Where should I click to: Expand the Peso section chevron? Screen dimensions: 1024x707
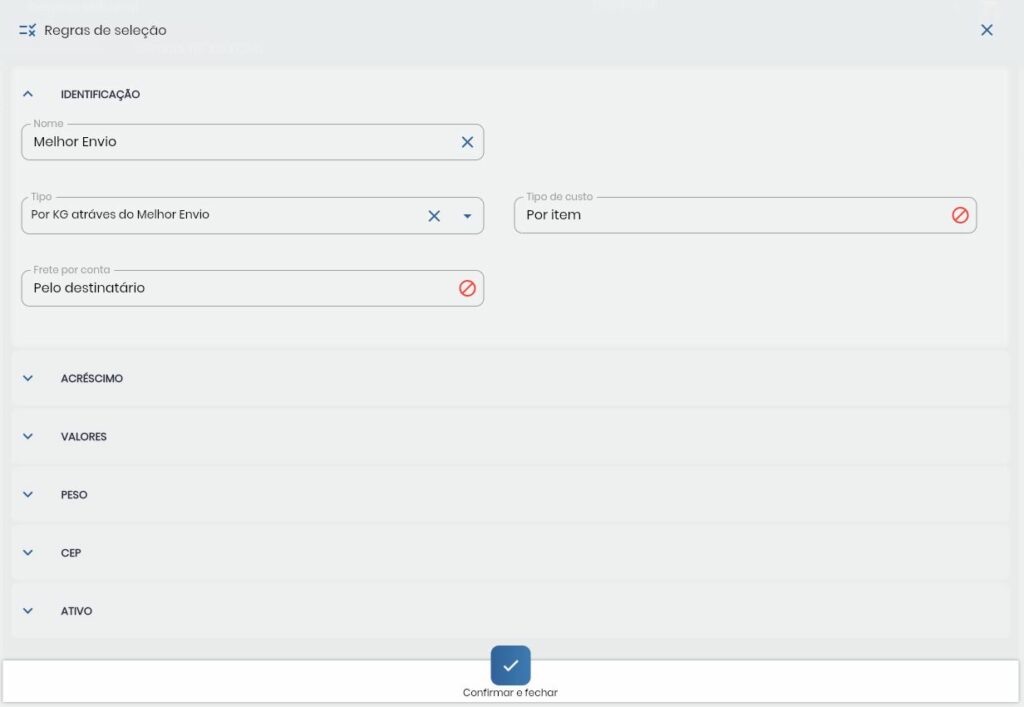coord(28,495)
